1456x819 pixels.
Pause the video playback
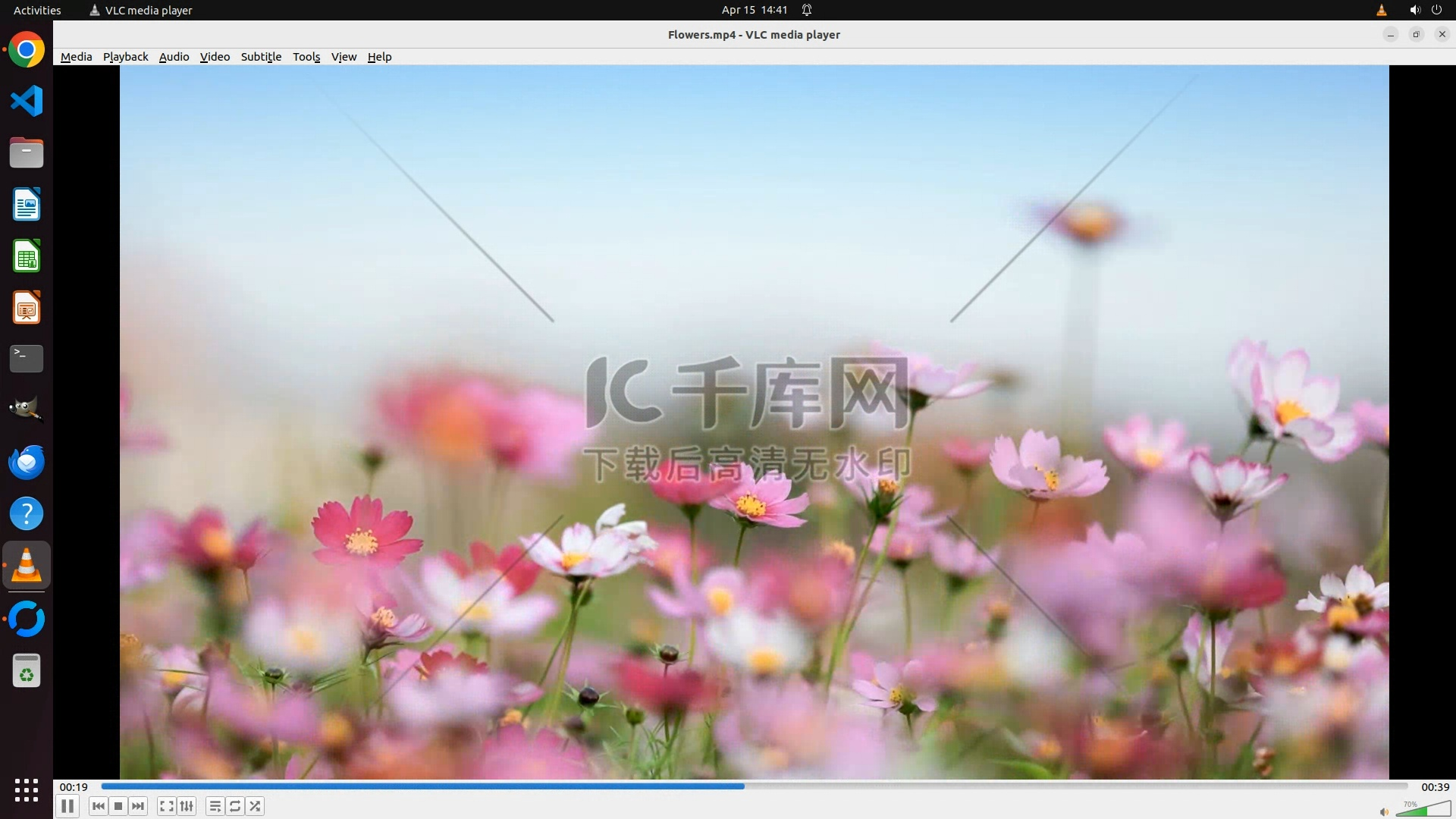67,806
